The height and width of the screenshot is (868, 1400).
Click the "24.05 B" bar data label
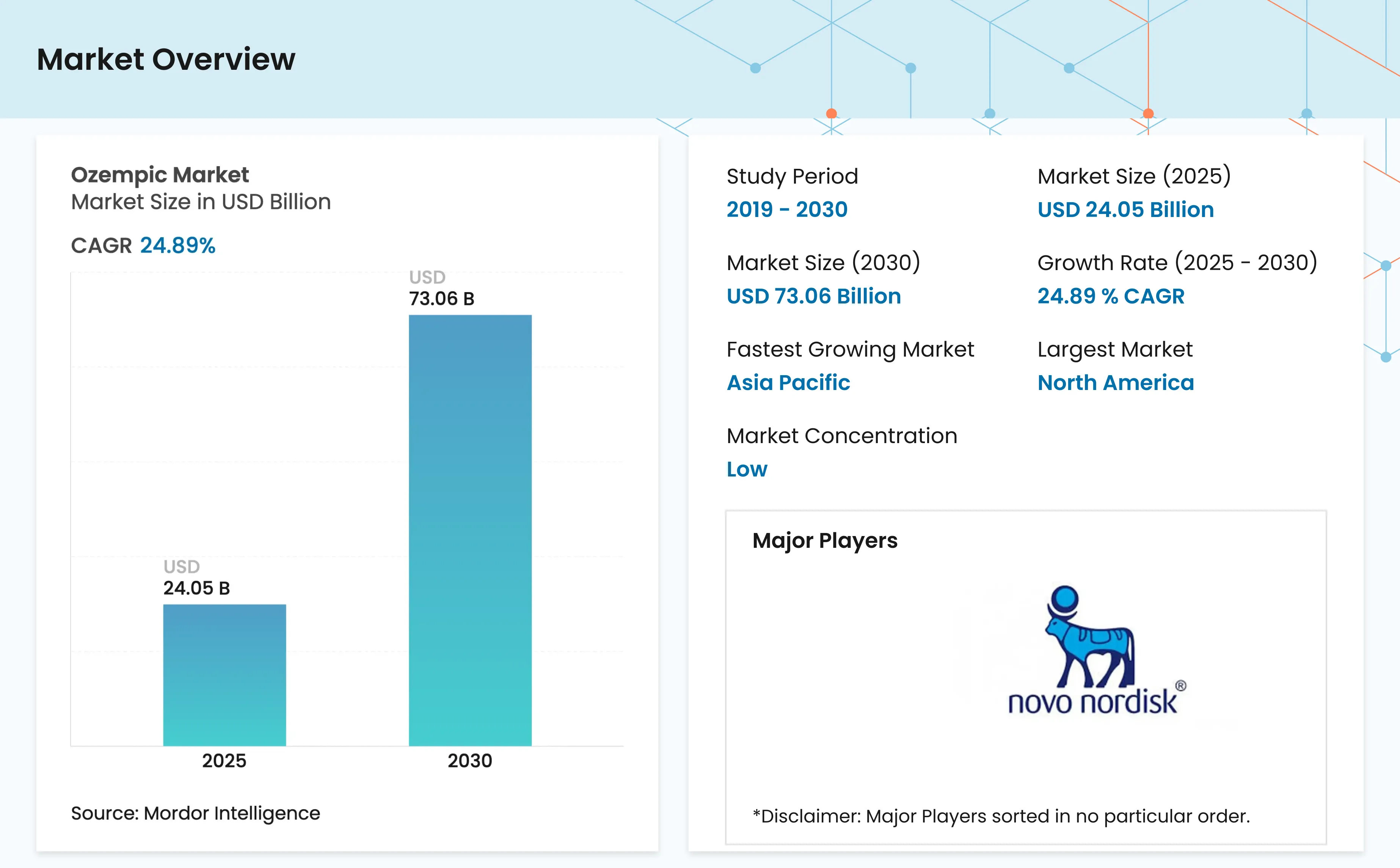coord(196,588)
